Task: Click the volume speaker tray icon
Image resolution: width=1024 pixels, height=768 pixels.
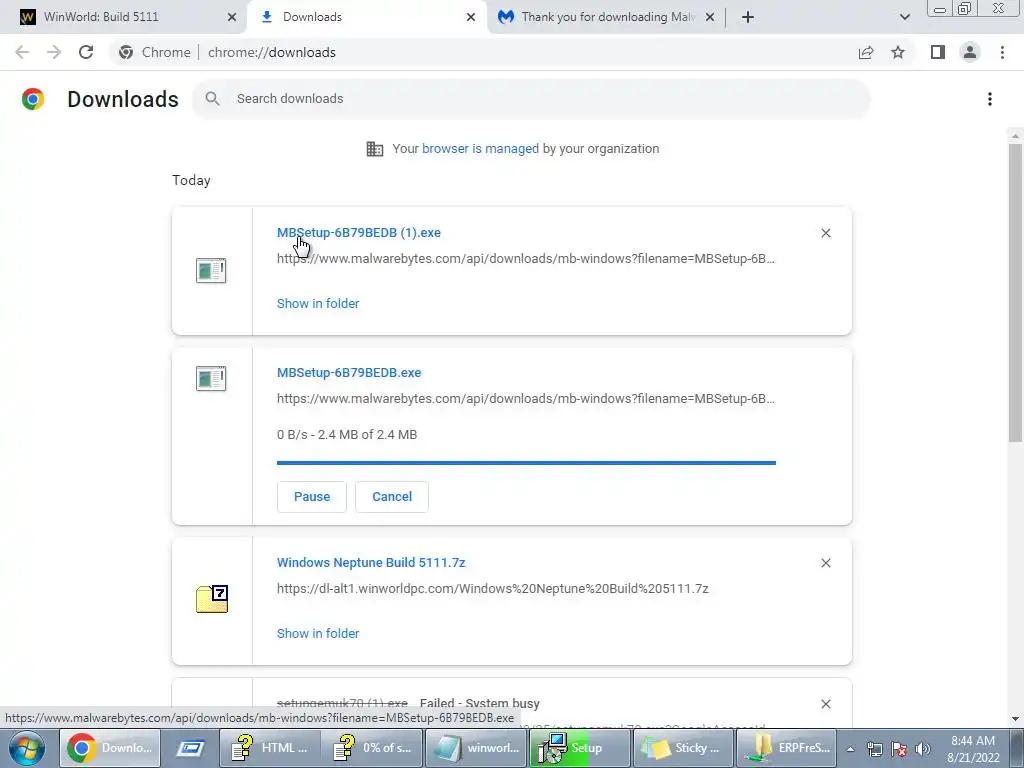Action: [x=923, y=749]
